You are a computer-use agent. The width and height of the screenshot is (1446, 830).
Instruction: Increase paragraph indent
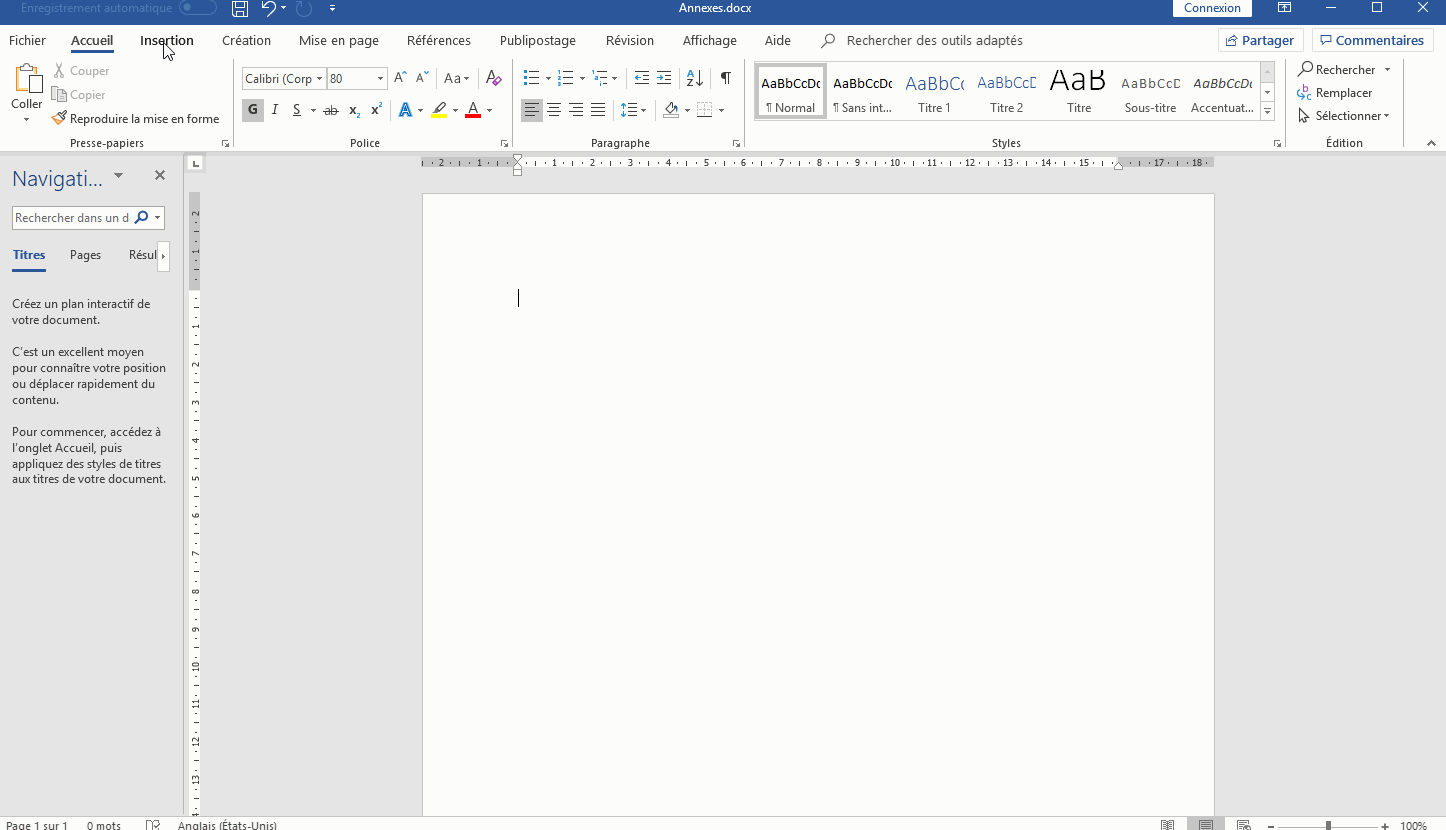pos(664,78)
